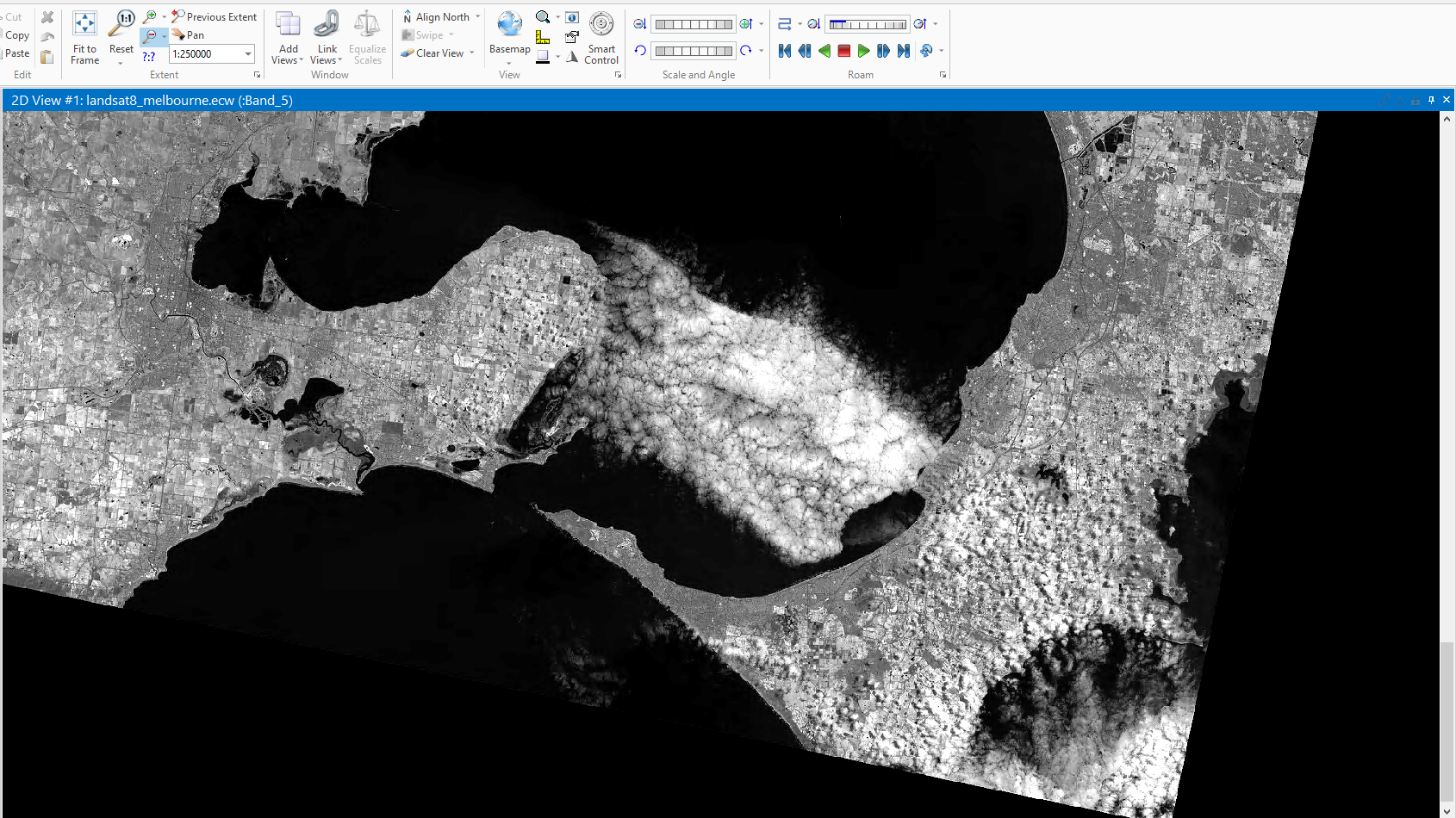
Task: Play roam in reverse (green left arrow)
Action: pos(824,51)
